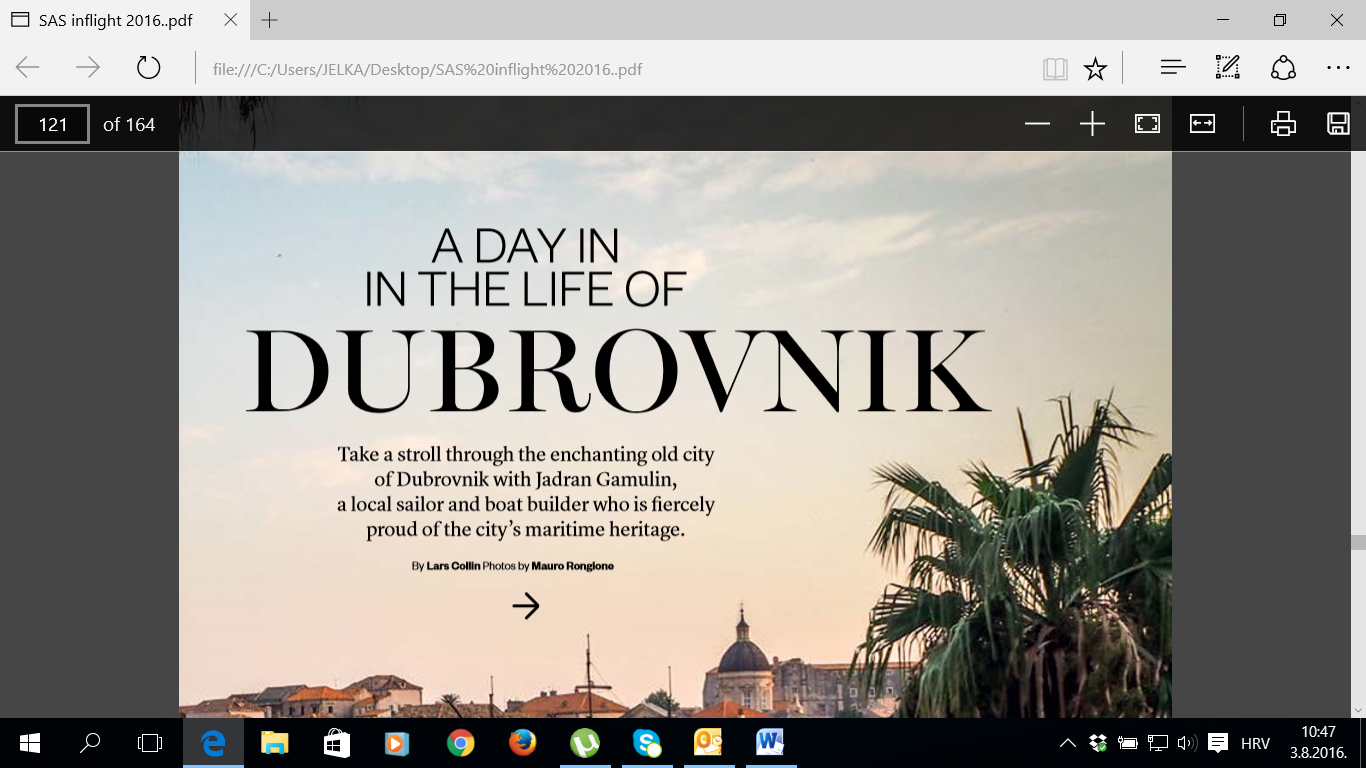
Task: Make a Web Note with pen icon
Action: [x=1228, y=68]
